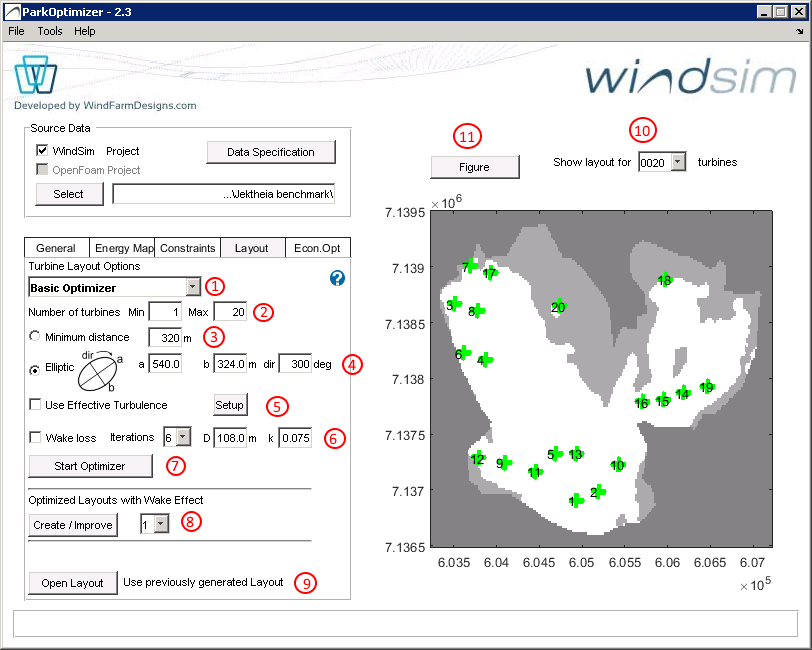
Task: Click turbine marker 16 on the map
Action: (x=642, y=402)
